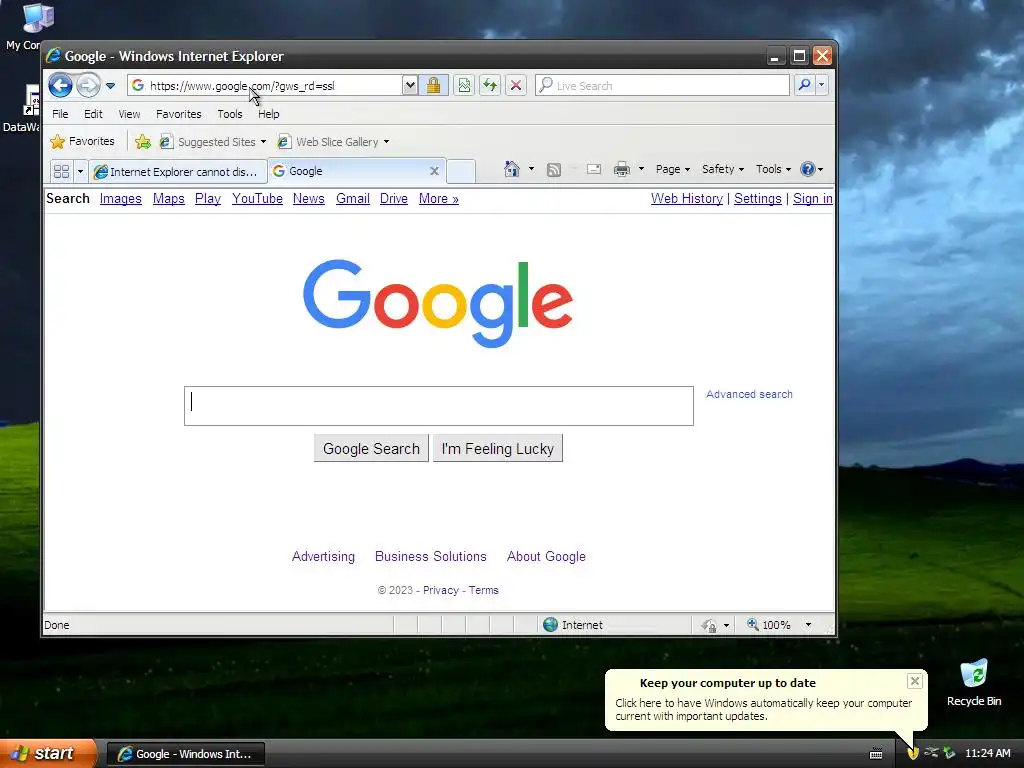1024x768 pixels.
Task: Expand the address bar history dropdown
Action: pyautogui.click(x=409, y=85)
